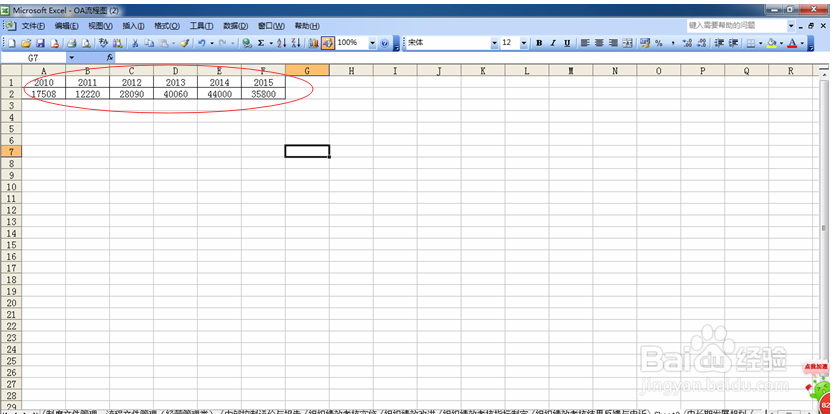Open the 文件(F) menu

click(x=33, y=26)
